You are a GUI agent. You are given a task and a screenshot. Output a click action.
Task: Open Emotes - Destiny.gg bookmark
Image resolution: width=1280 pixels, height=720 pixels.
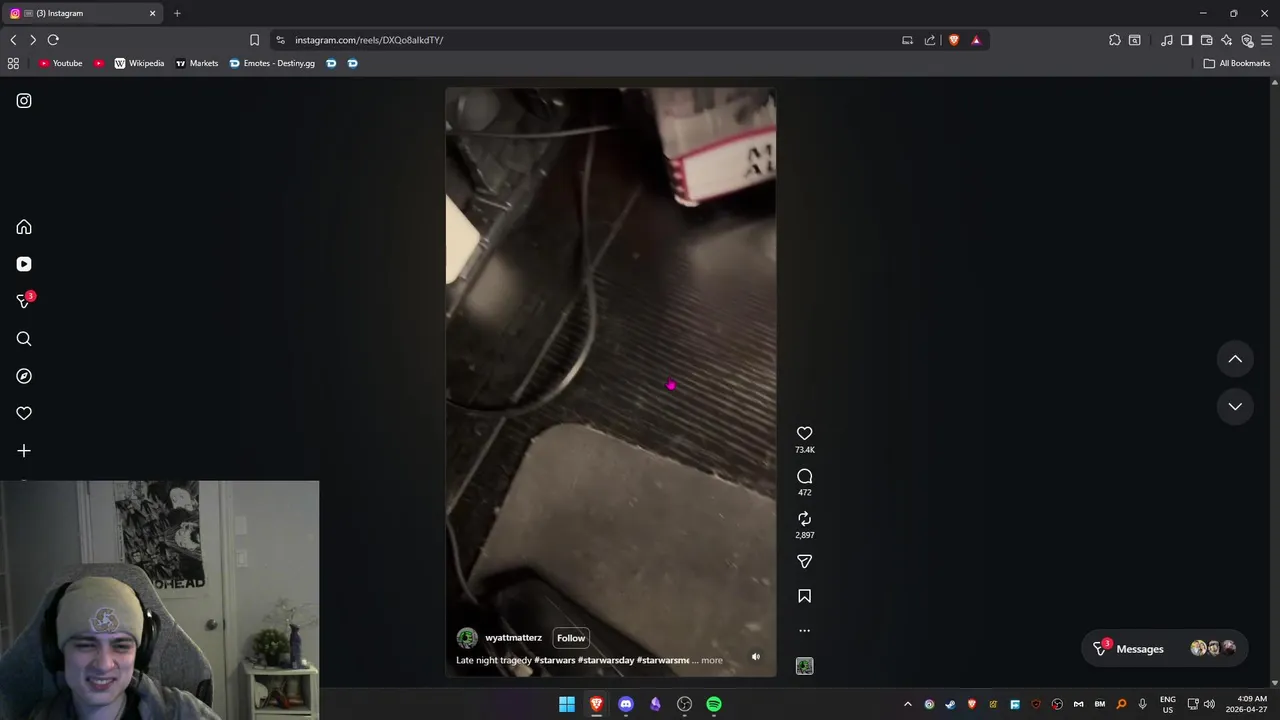[x=272, y=63]
